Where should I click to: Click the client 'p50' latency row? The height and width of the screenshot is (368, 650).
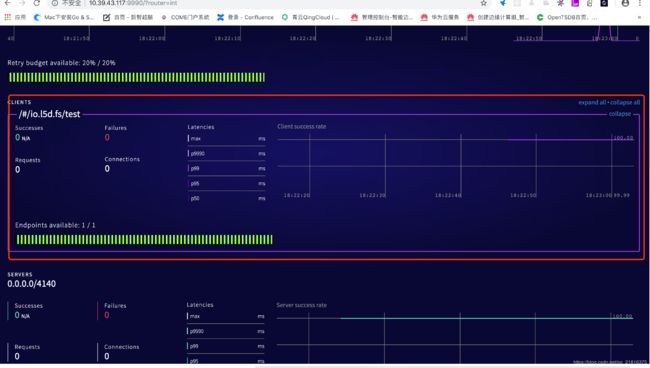(x=226, y=199)
